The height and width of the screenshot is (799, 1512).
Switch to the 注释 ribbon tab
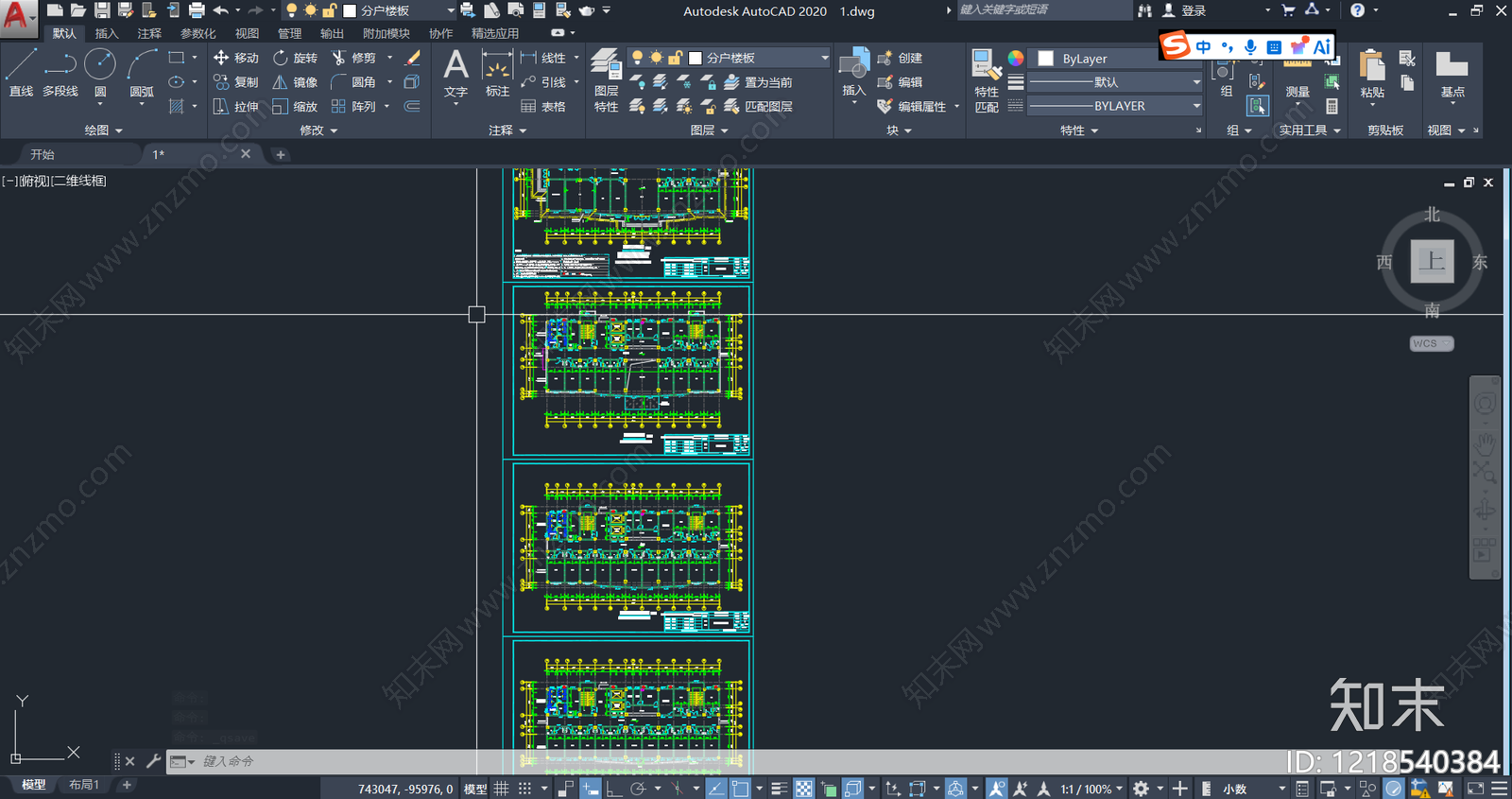(x=149, y=33)
